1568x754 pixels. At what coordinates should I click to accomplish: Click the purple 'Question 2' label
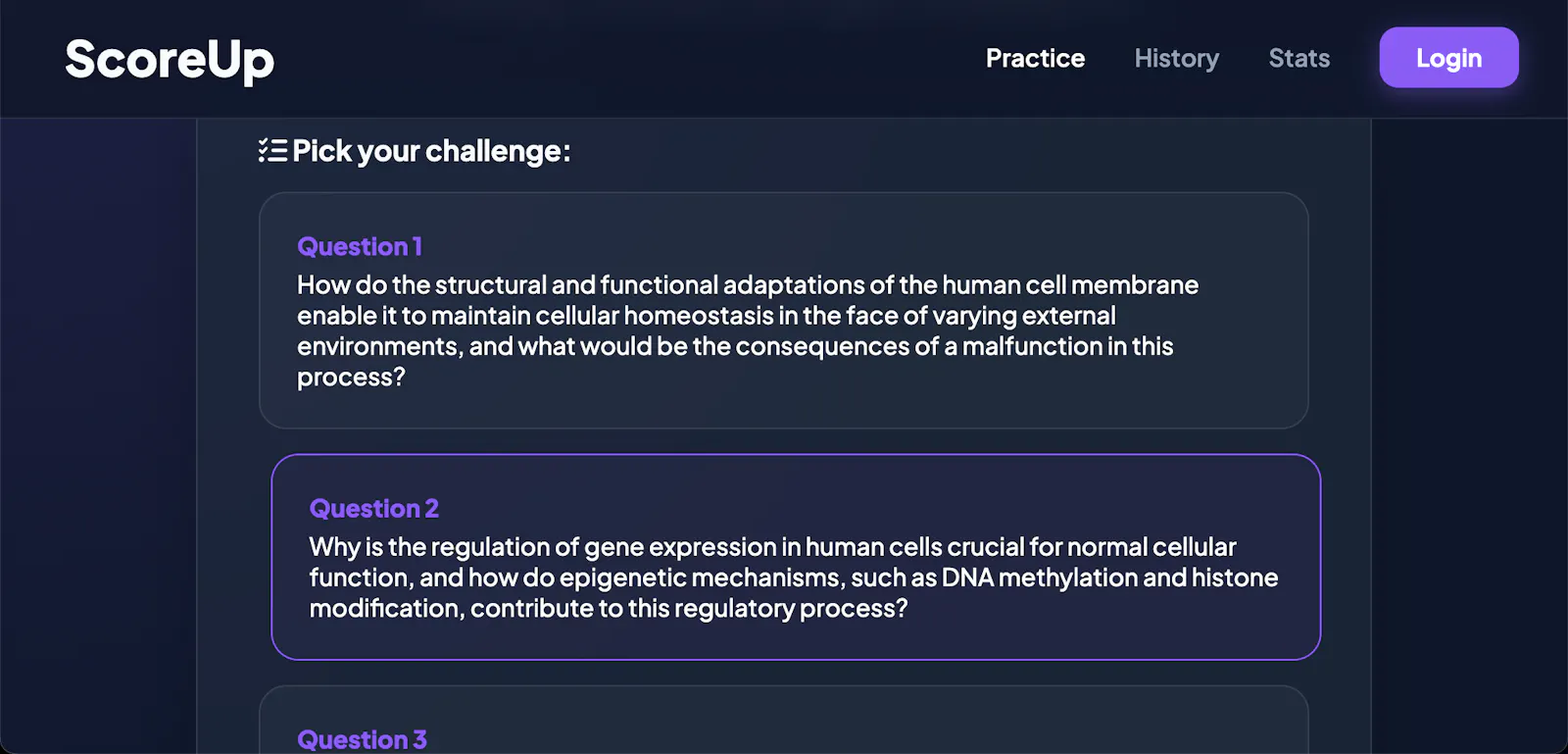373,508
